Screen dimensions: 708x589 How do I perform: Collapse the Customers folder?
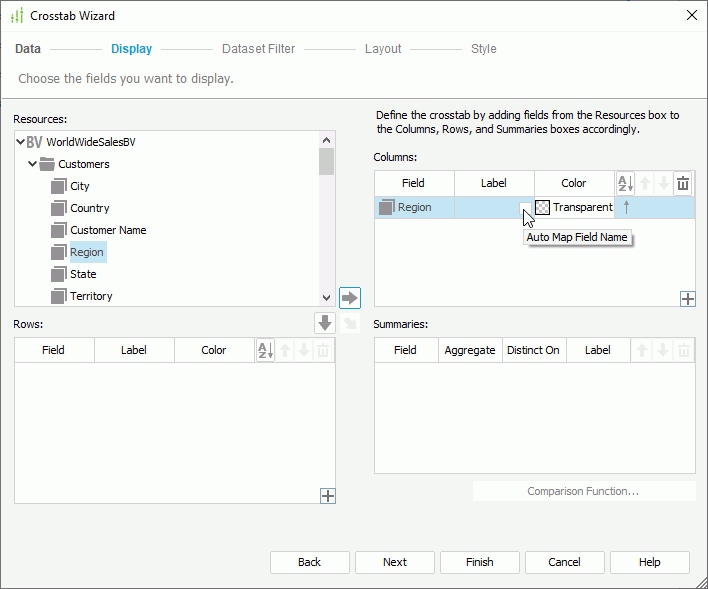click(x=33, y=164)
